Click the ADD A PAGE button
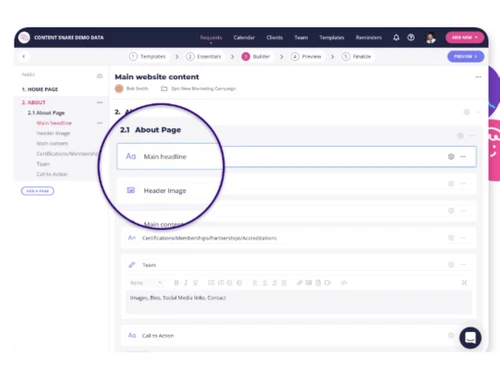This screenshot has width=500, height=375. (37, 191)
